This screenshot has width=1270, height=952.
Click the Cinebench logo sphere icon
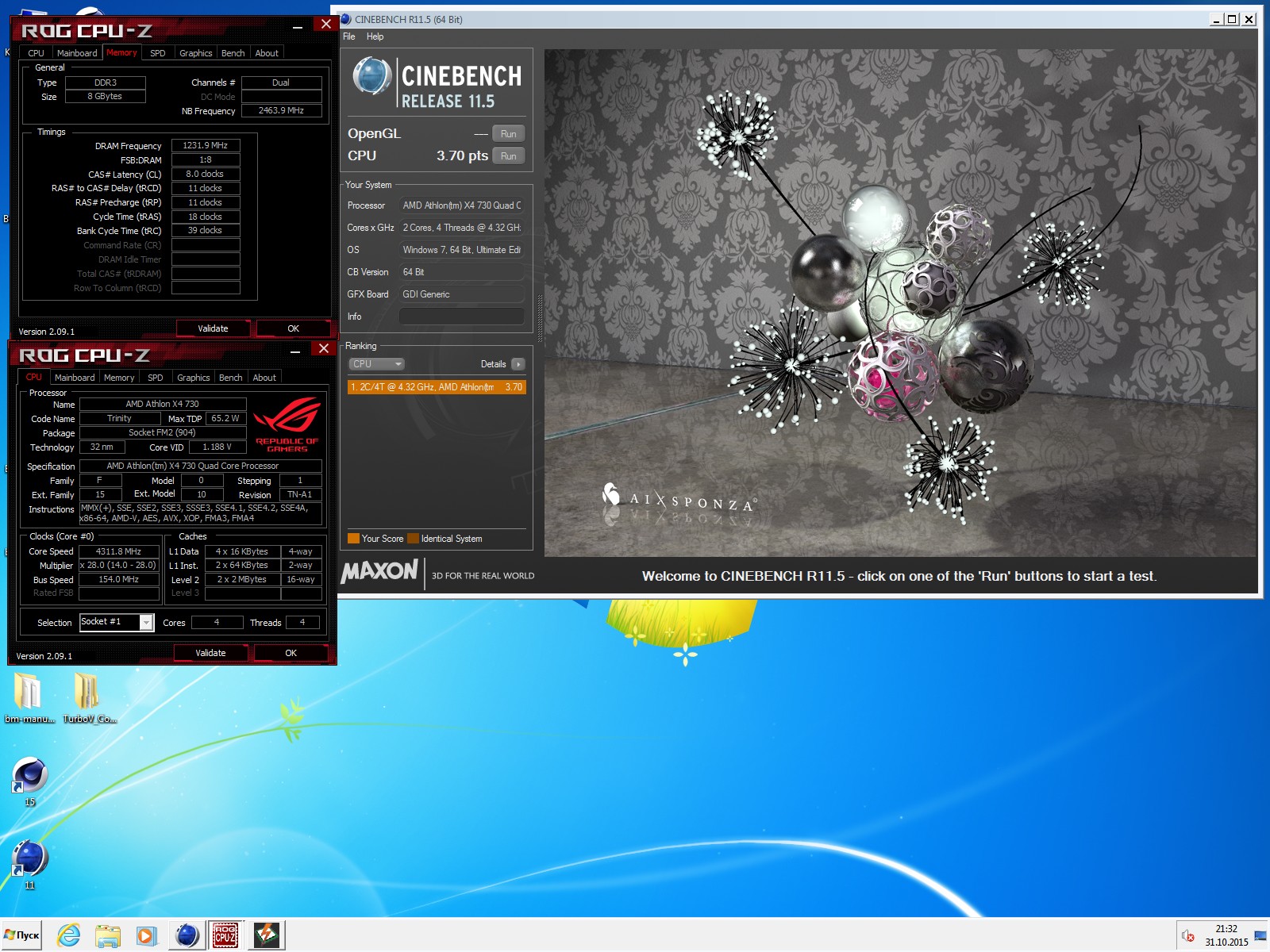pos(371,77)
